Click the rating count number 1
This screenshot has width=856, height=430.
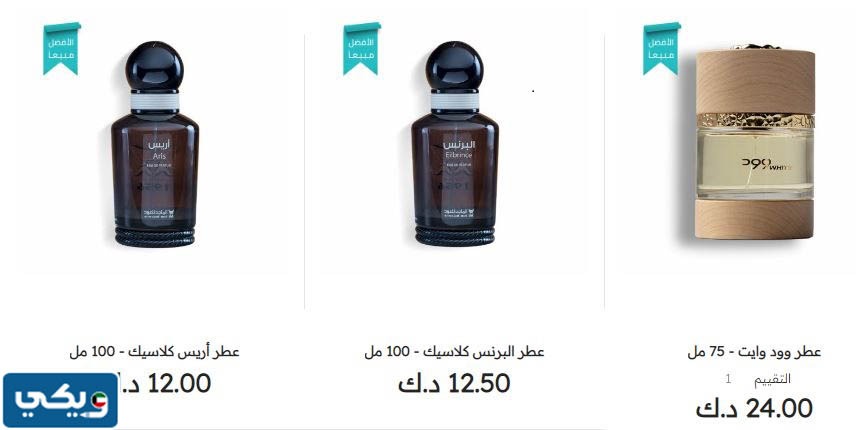[x=728, y=379]
